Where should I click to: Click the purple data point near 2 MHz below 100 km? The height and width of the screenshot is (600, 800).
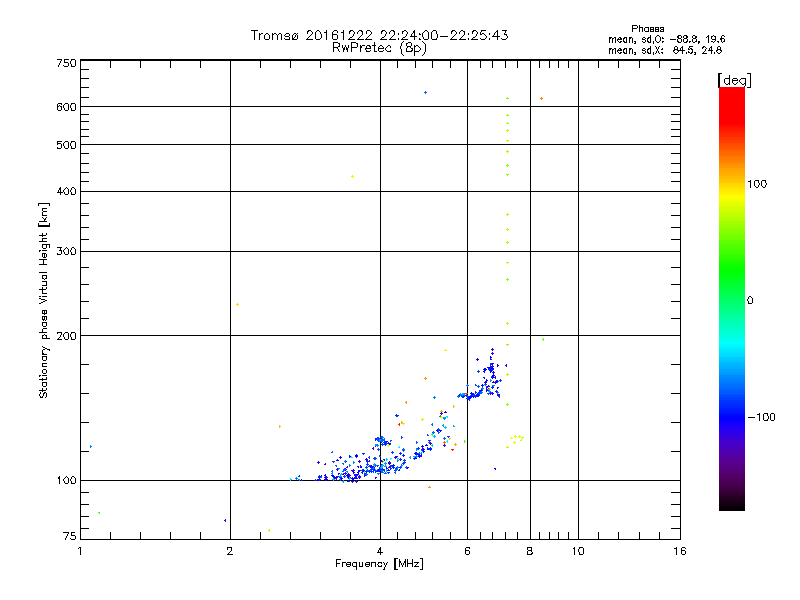coord(225,520)
